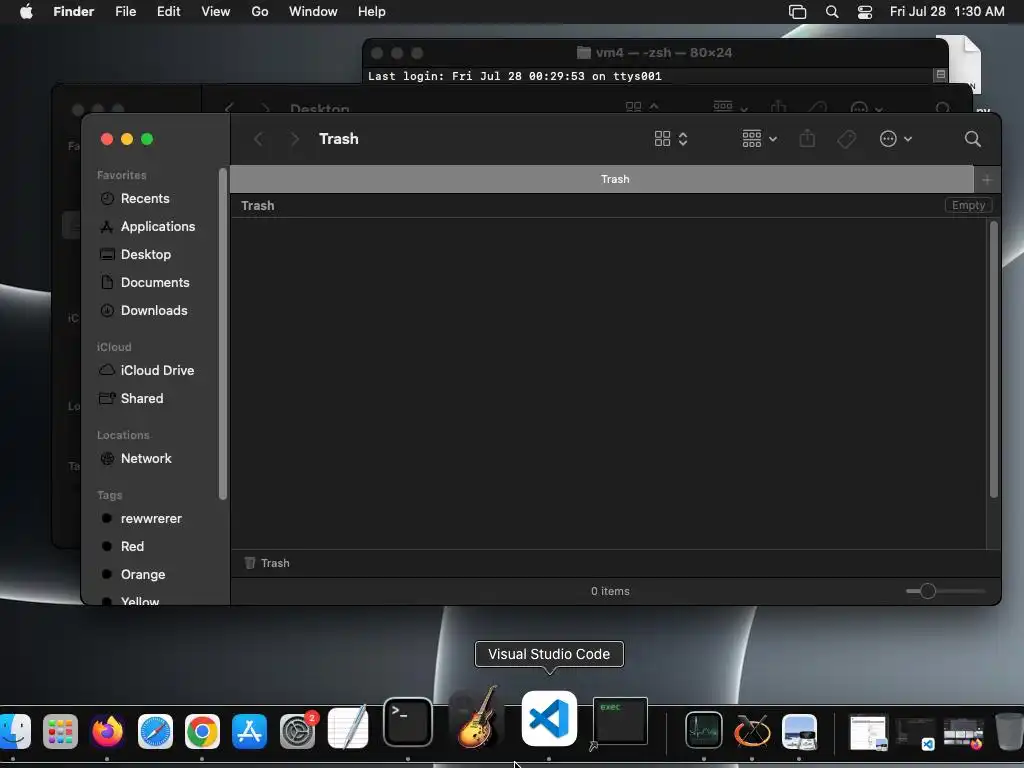
Task: Open Activity Monitor from the Dock
Action: tap(703, 730)
